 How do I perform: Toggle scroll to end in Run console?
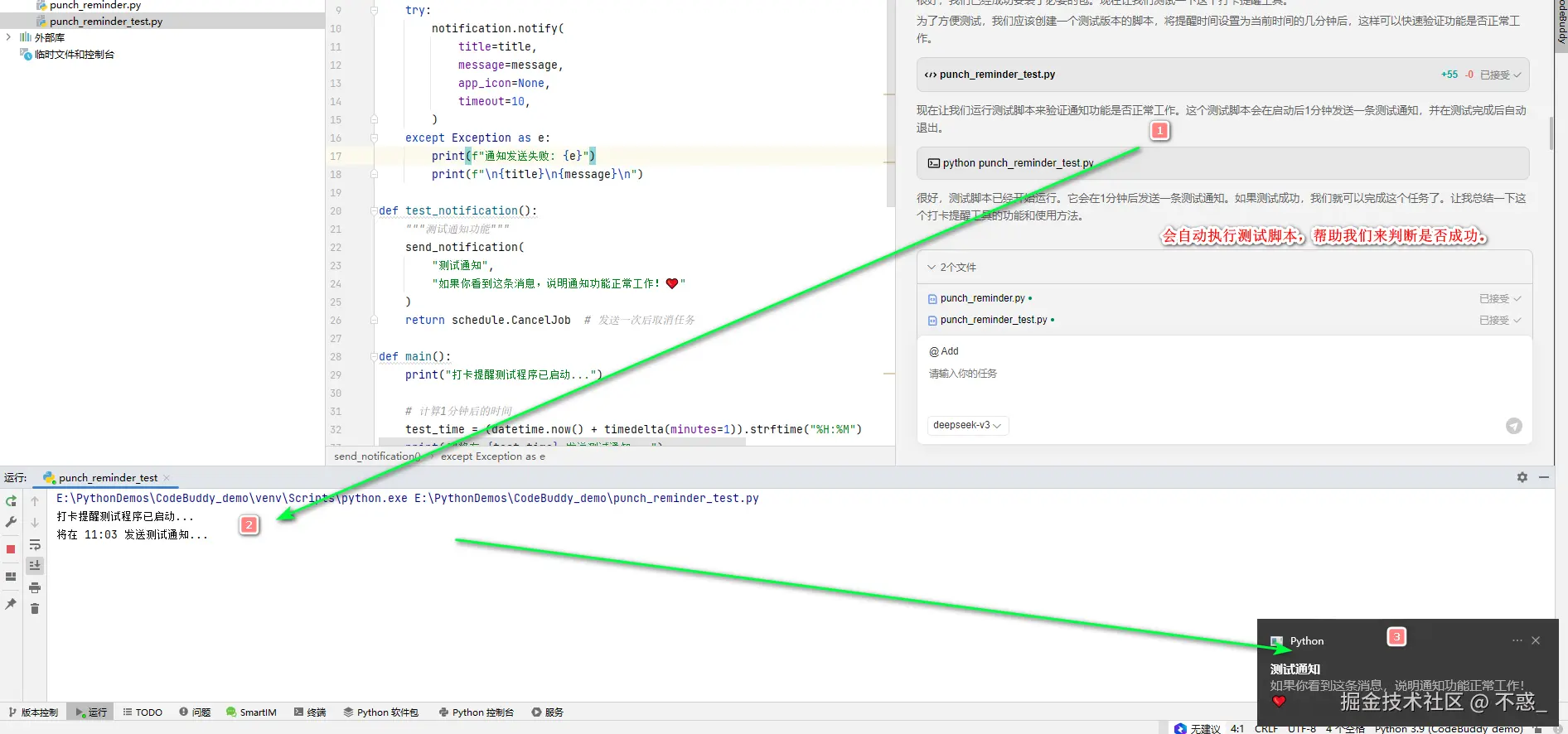[x=35, y=565]
